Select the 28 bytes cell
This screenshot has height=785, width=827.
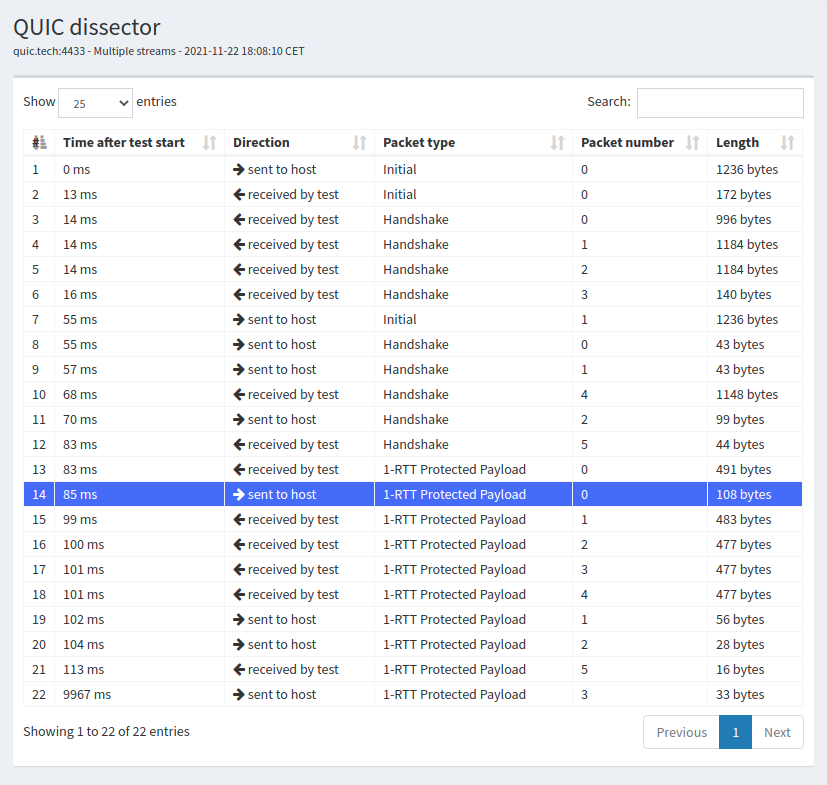755,645
